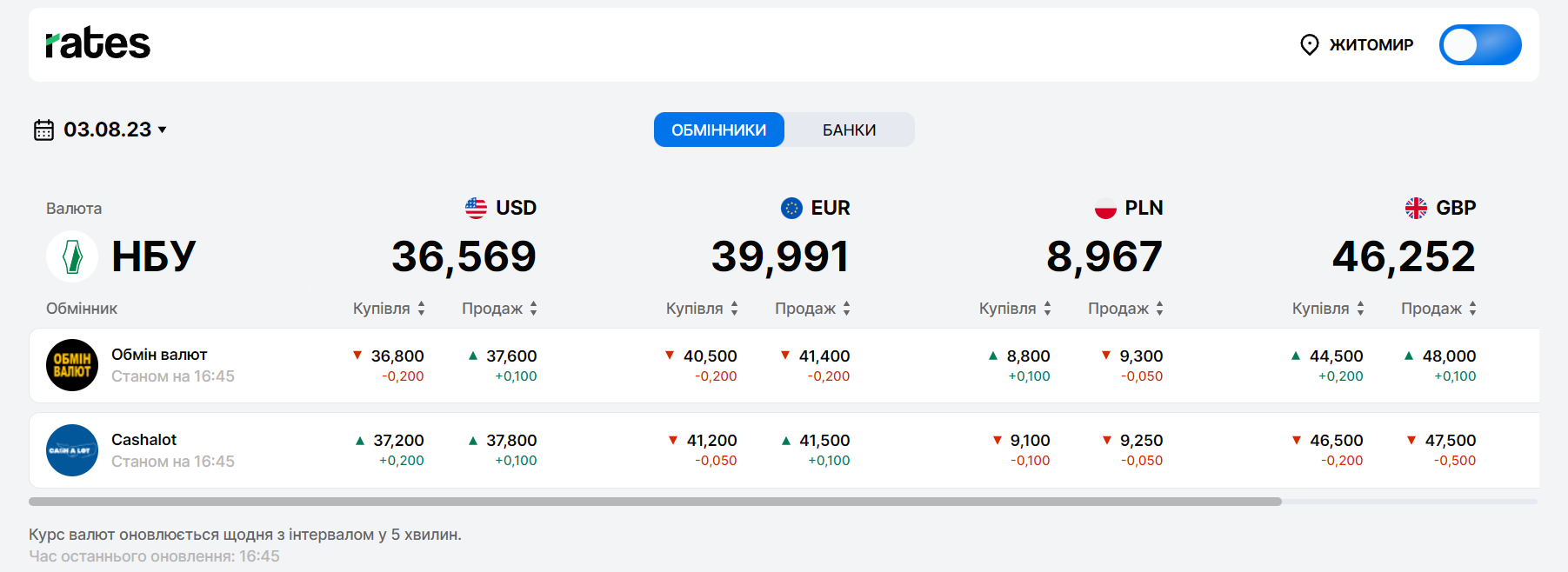Screen dimensions: 1568x572
Task: Click the ЖИТОМИР city selector
Action: click(x=1371, y=44)
